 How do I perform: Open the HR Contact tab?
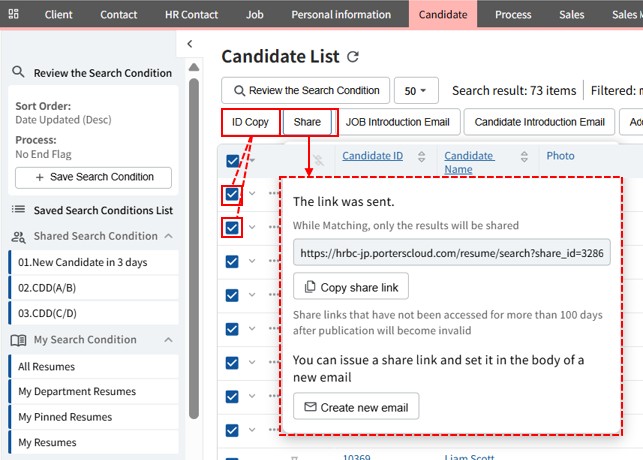(x=191, y=15)
